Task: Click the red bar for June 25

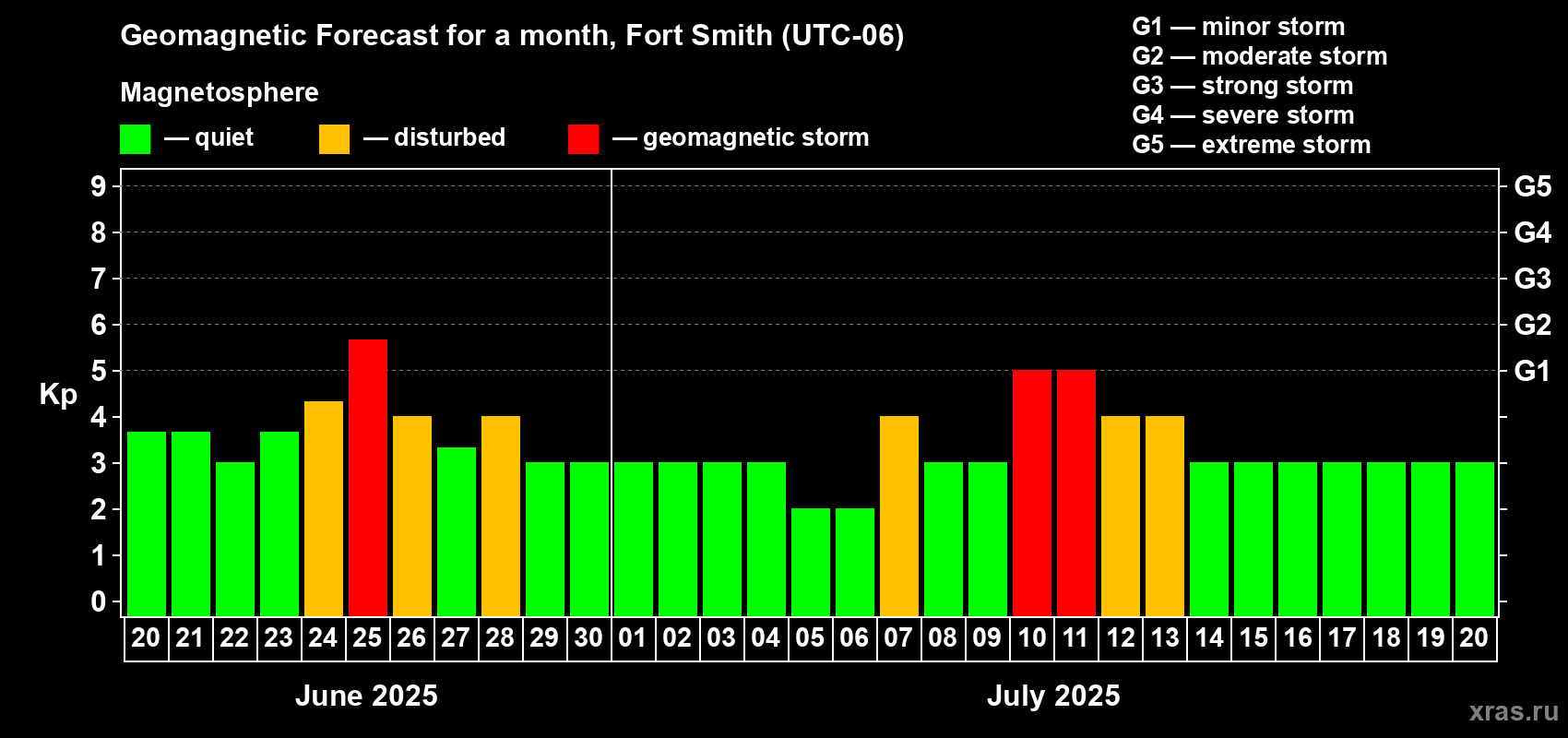Action: 368,478
